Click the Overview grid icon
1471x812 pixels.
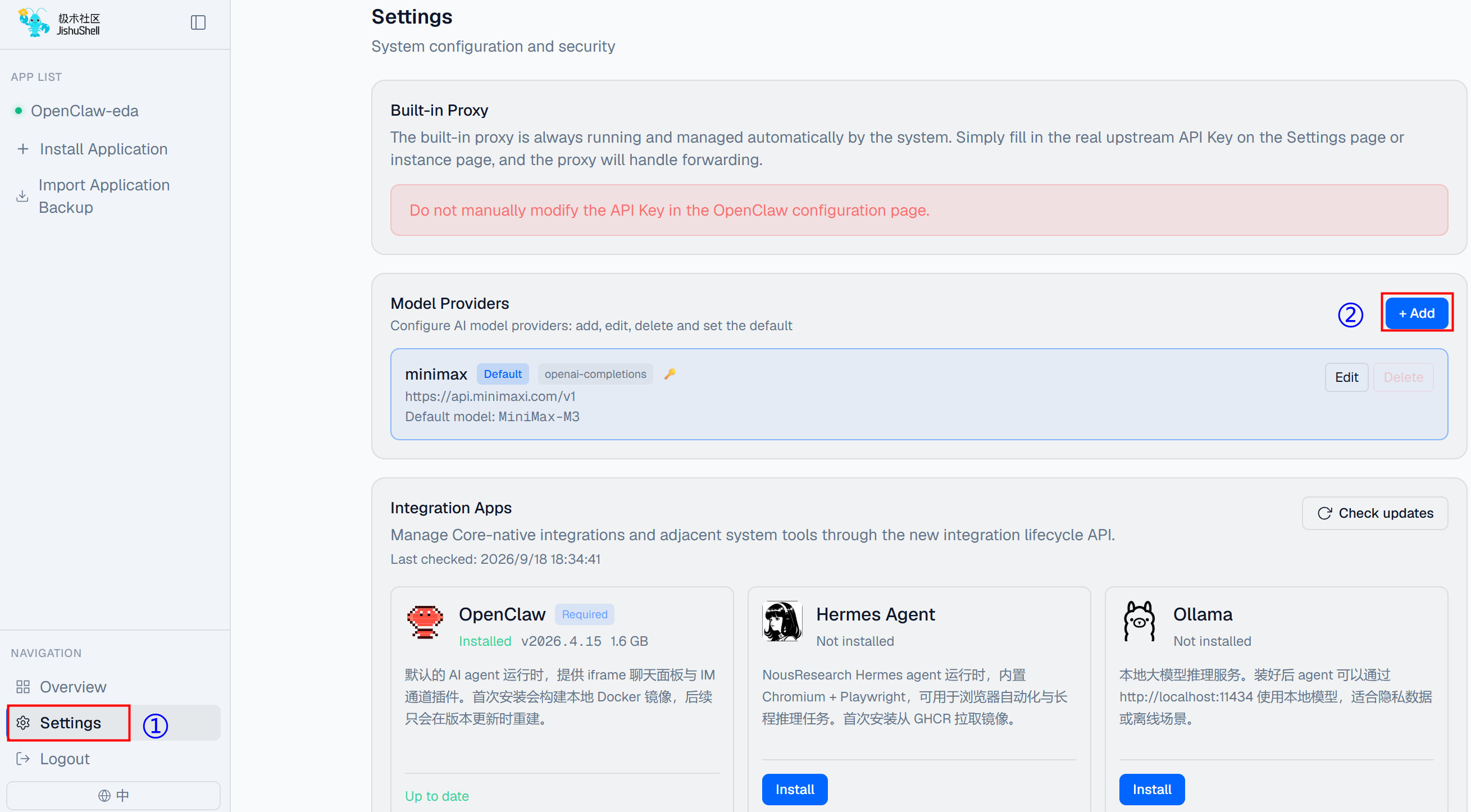23,686
